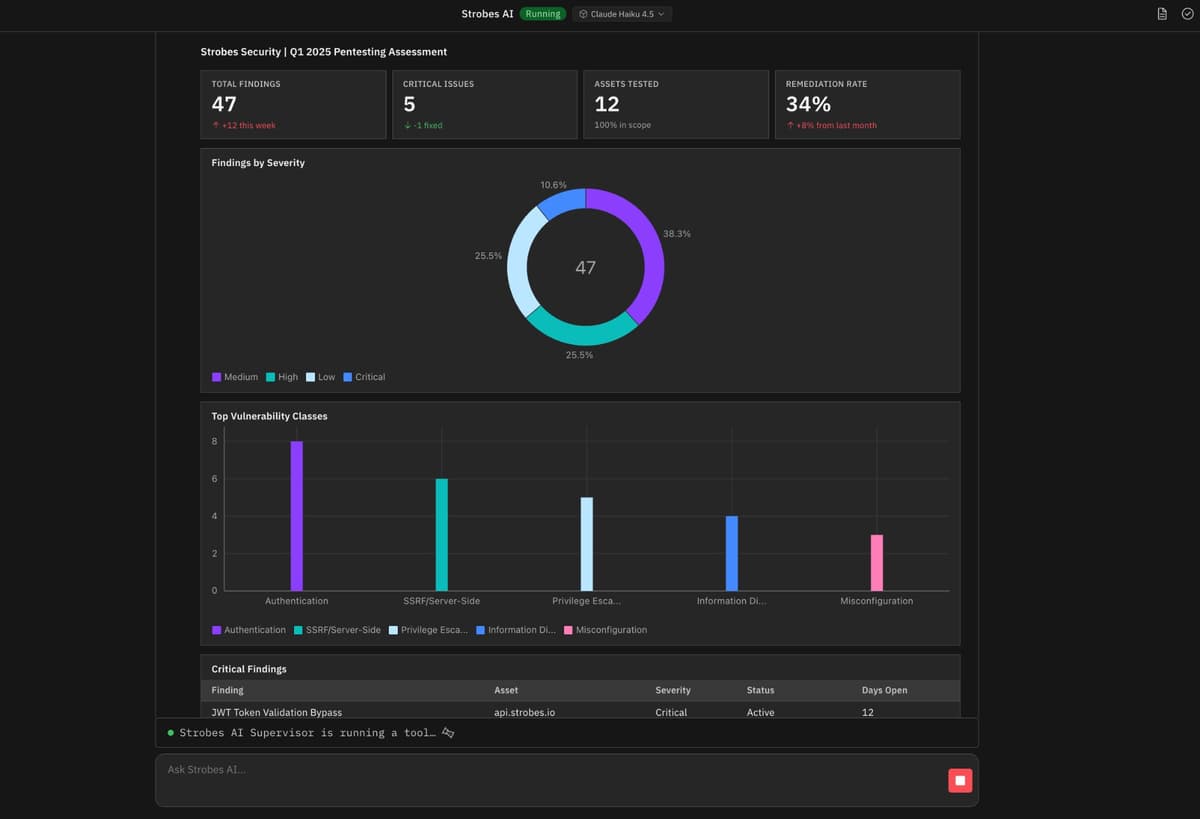1200x819 pixels.
Task: Sort by the Status column header
Action: 760,690
